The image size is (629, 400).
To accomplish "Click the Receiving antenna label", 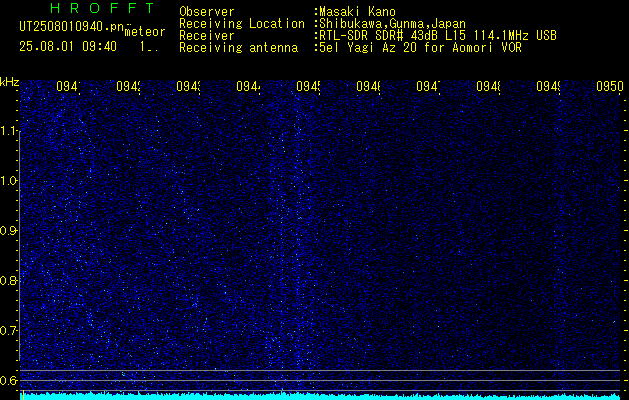I will click(238, 48).
